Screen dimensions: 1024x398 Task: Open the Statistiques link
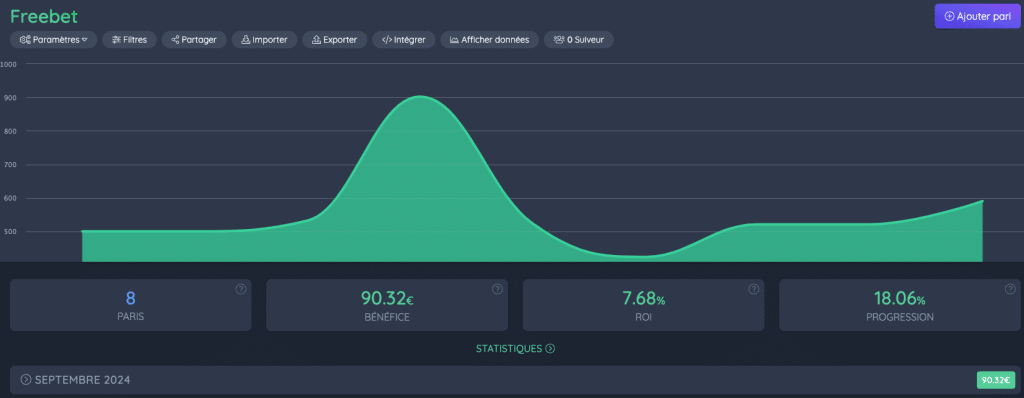[x=515, y=348]
